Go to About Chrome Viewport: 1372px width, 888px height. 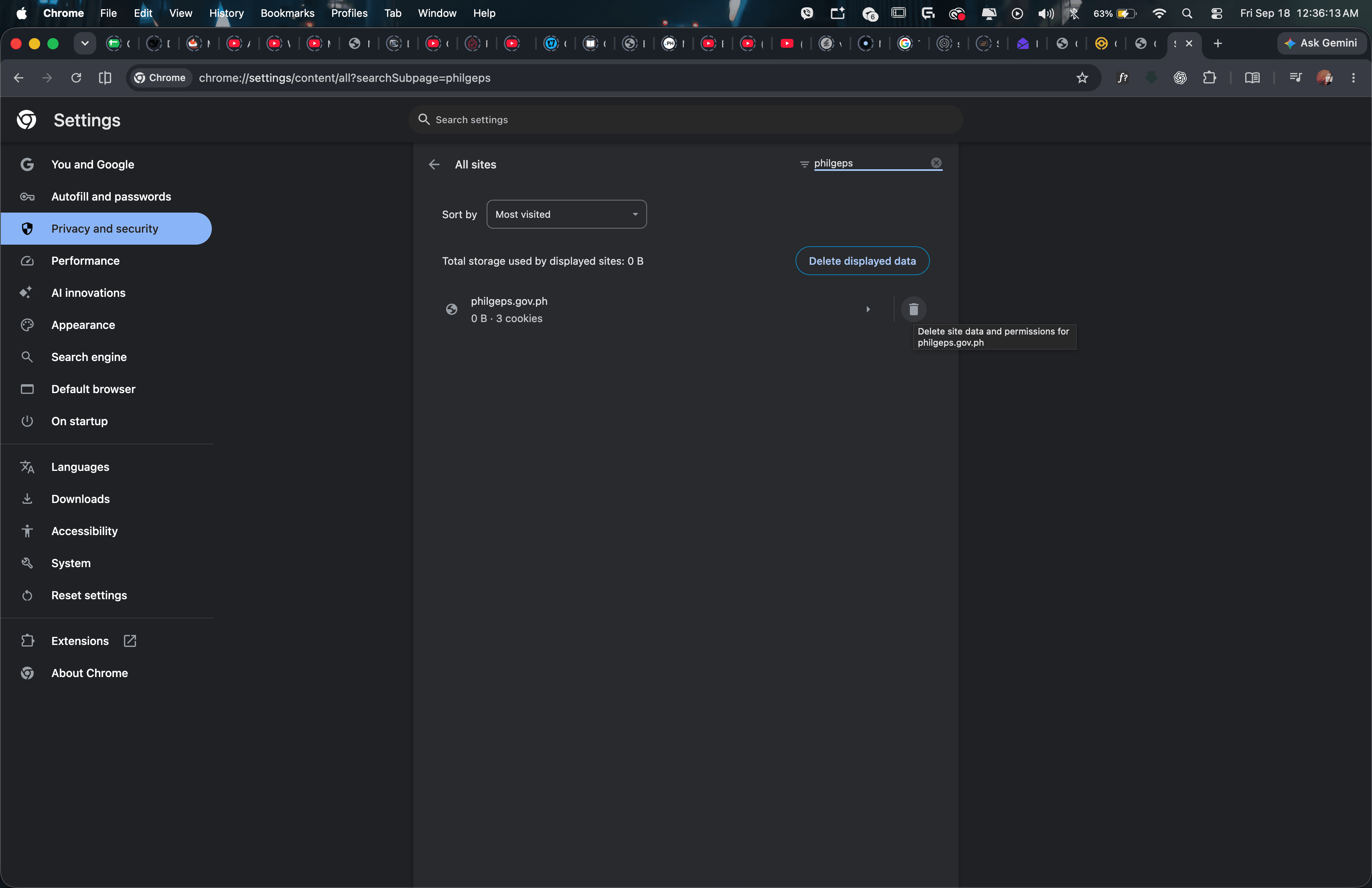click(x=89, y=673)
